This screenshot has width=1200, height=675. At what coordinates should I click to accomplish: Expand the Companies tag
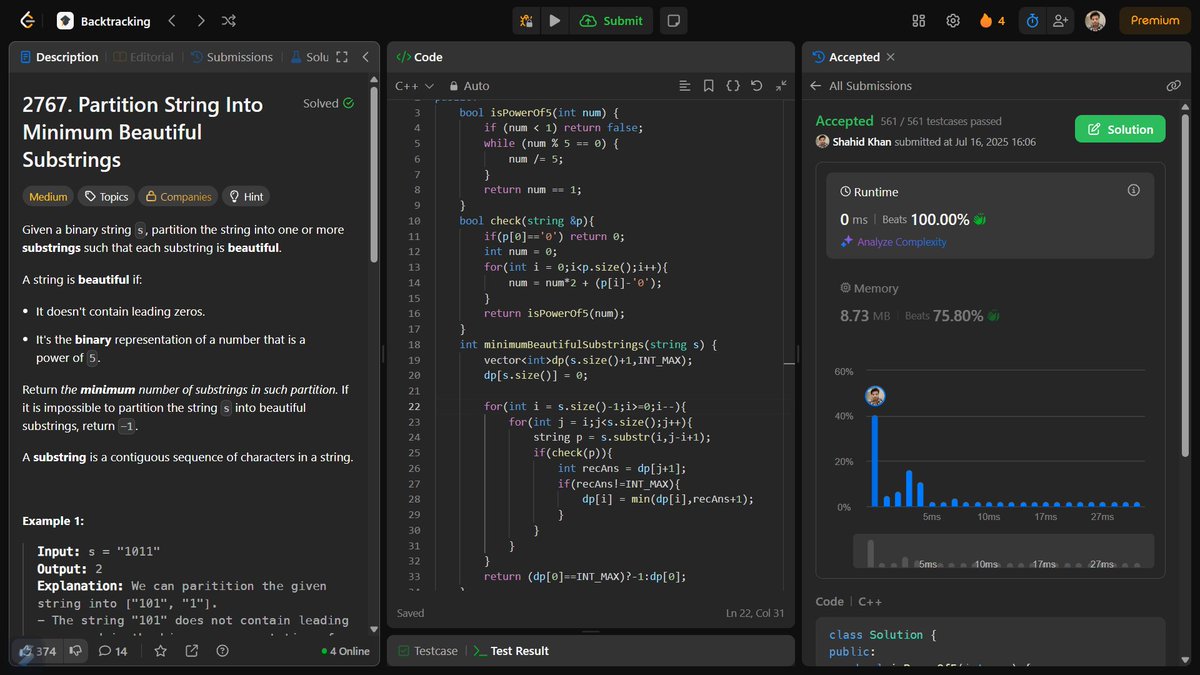click(176, 197)
